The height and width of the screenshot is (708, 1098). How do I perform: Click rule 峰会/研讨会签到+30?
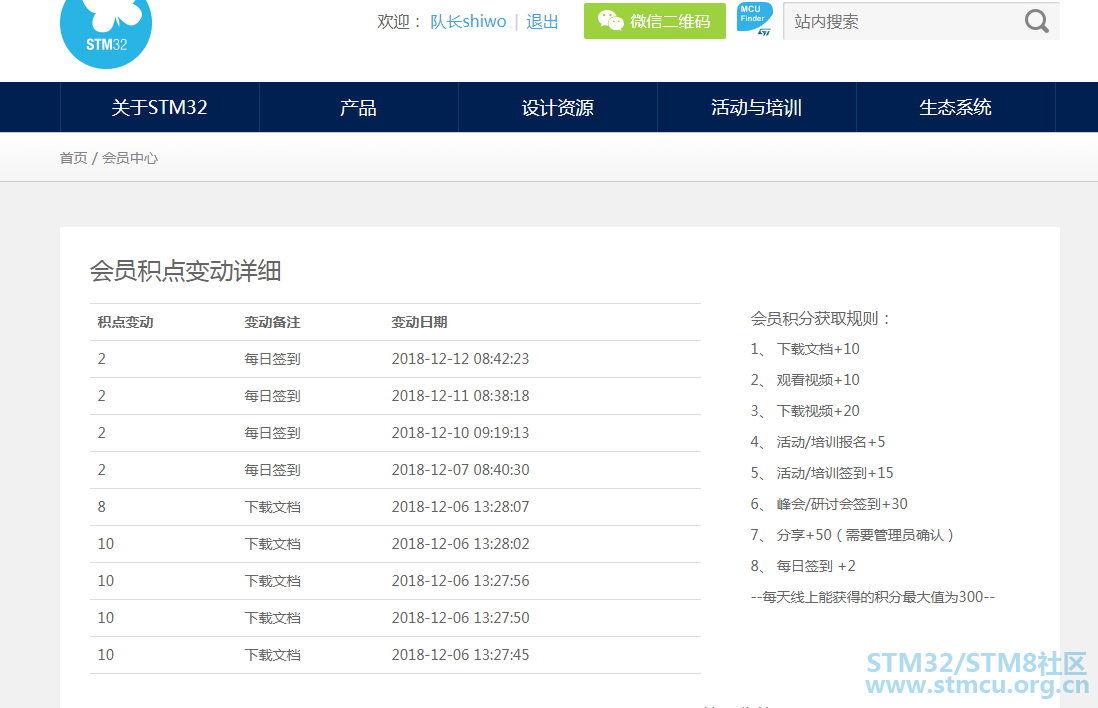coord(842,504)
